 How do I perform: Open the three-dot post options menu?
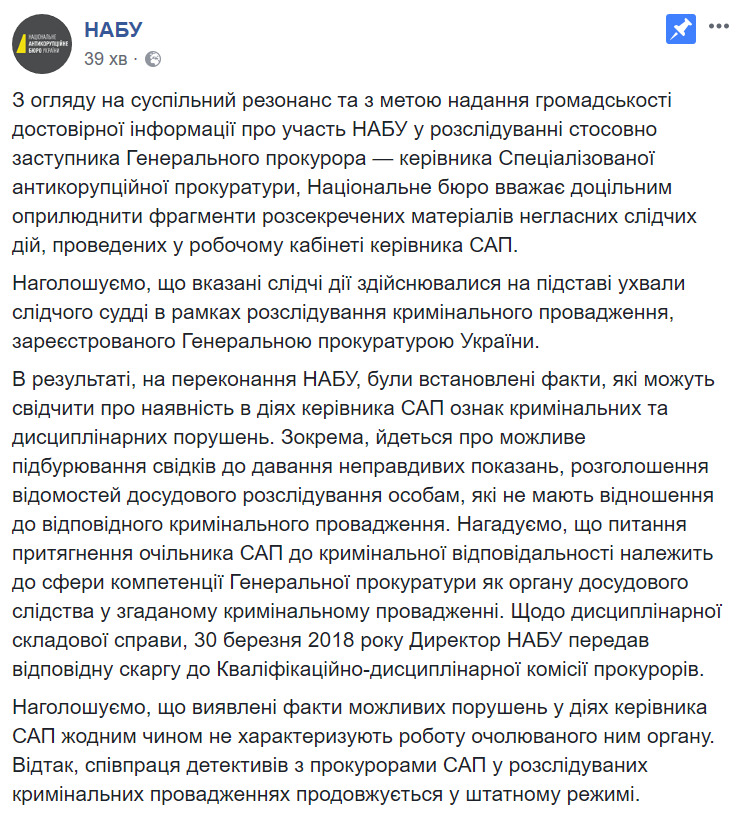click(719, 27)
